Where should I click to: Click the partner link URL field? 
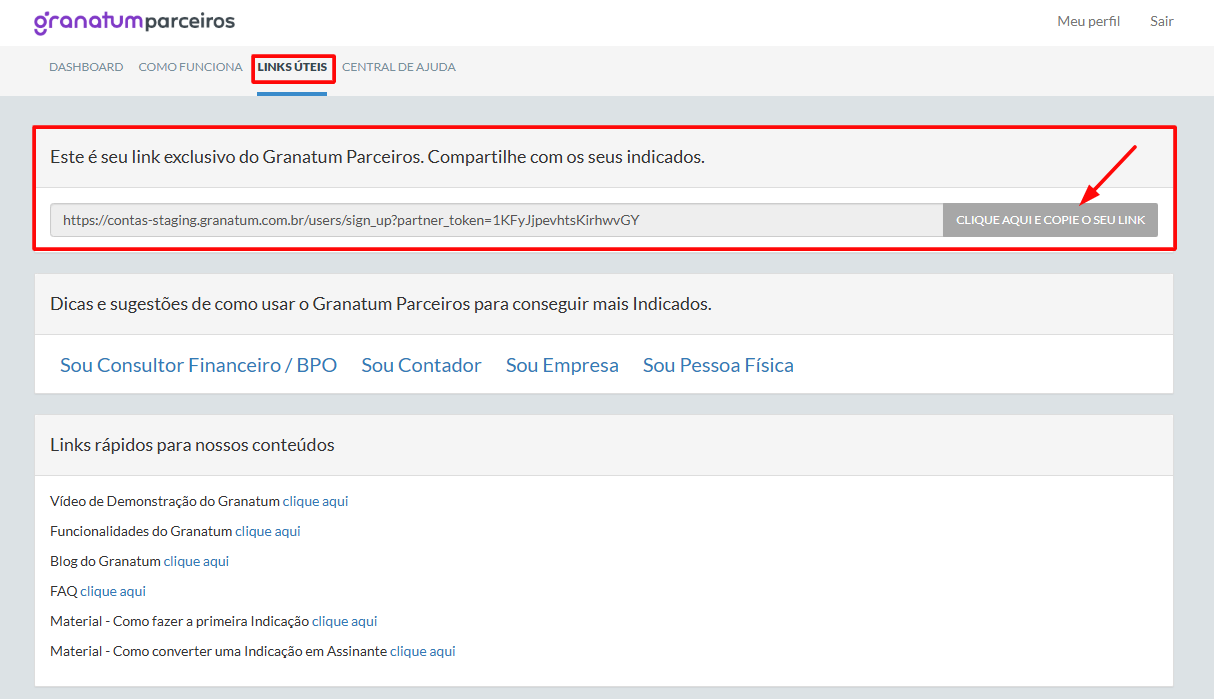point(497,220)
